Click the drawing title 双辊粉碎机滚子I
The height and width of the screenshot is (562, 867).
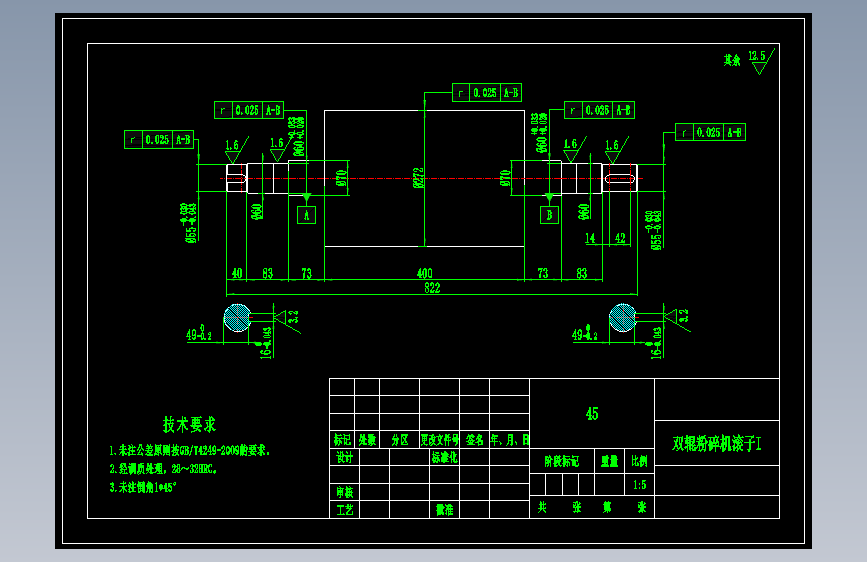point(717,444)
